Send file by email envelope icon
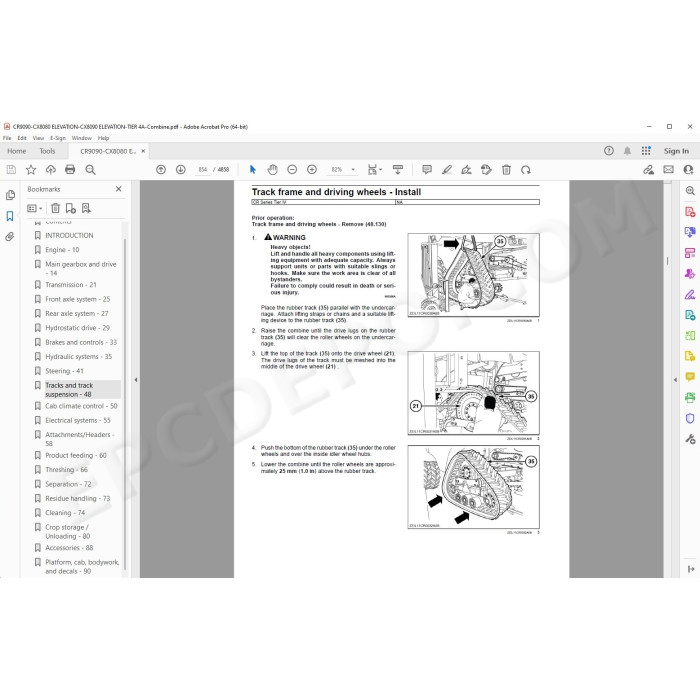 pos(668,170)
